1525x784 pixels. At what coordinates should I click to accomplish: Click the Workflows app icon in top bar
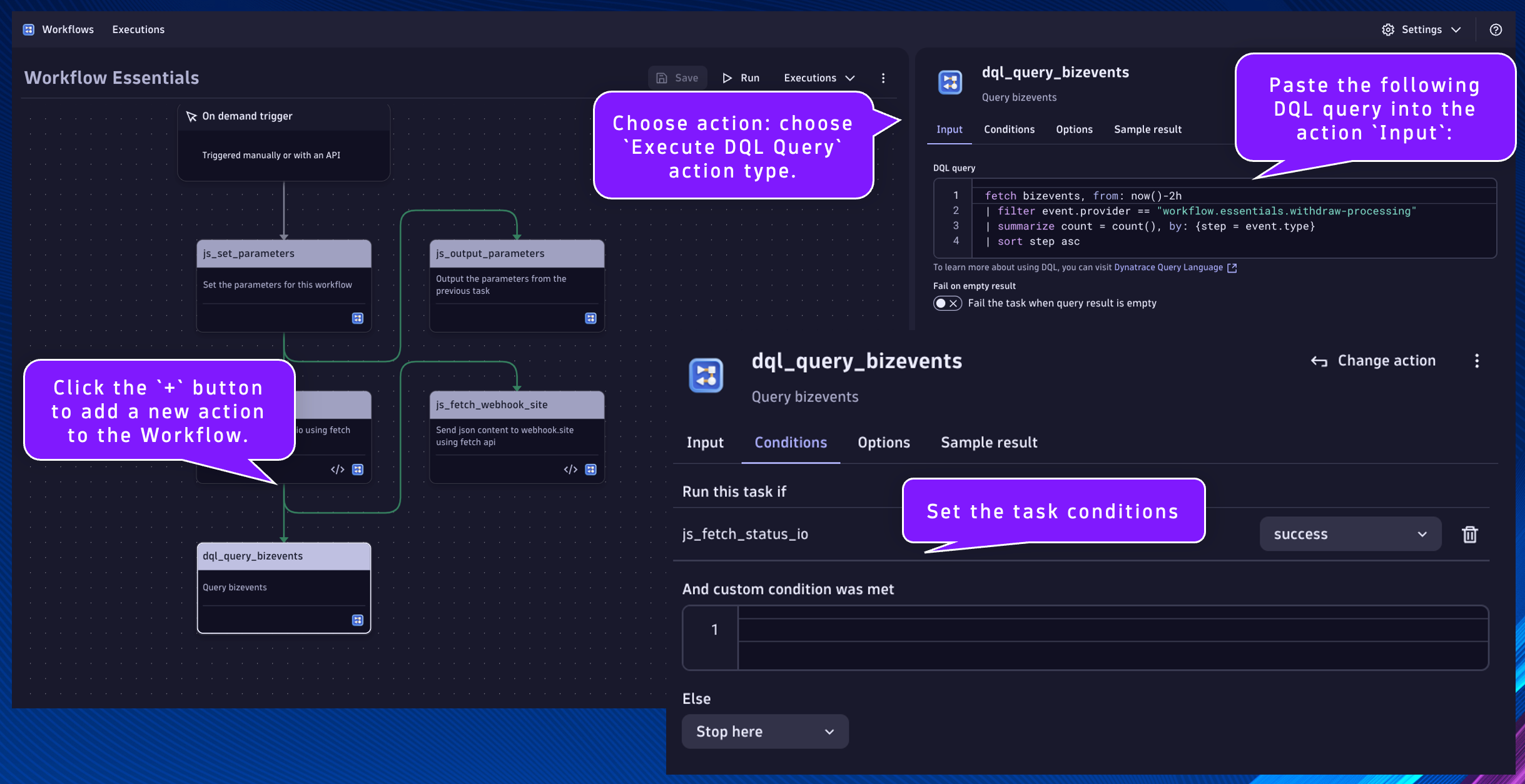(29, 29)
